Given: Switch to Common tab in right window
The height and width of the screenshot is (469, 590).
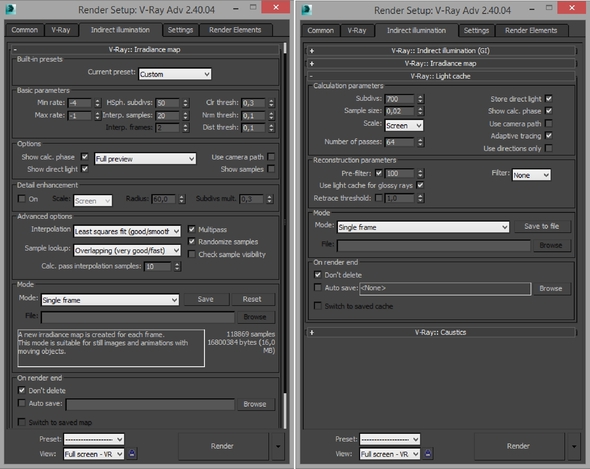Looking at the screenshot, I should tap(321, 30).
